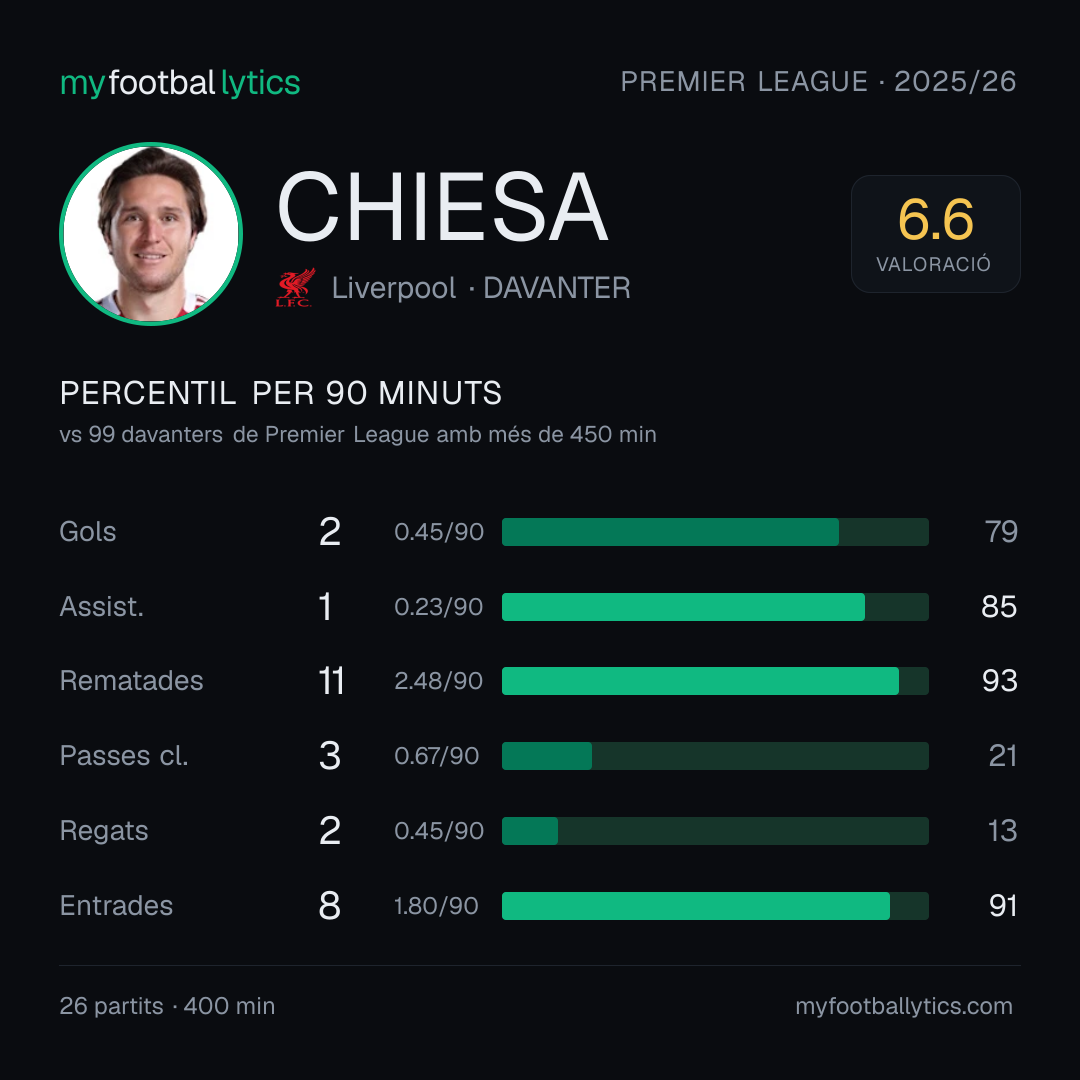The image size is (1080, 1080).
Task: Click the Liverpool team name
Action: coord(394,288)
